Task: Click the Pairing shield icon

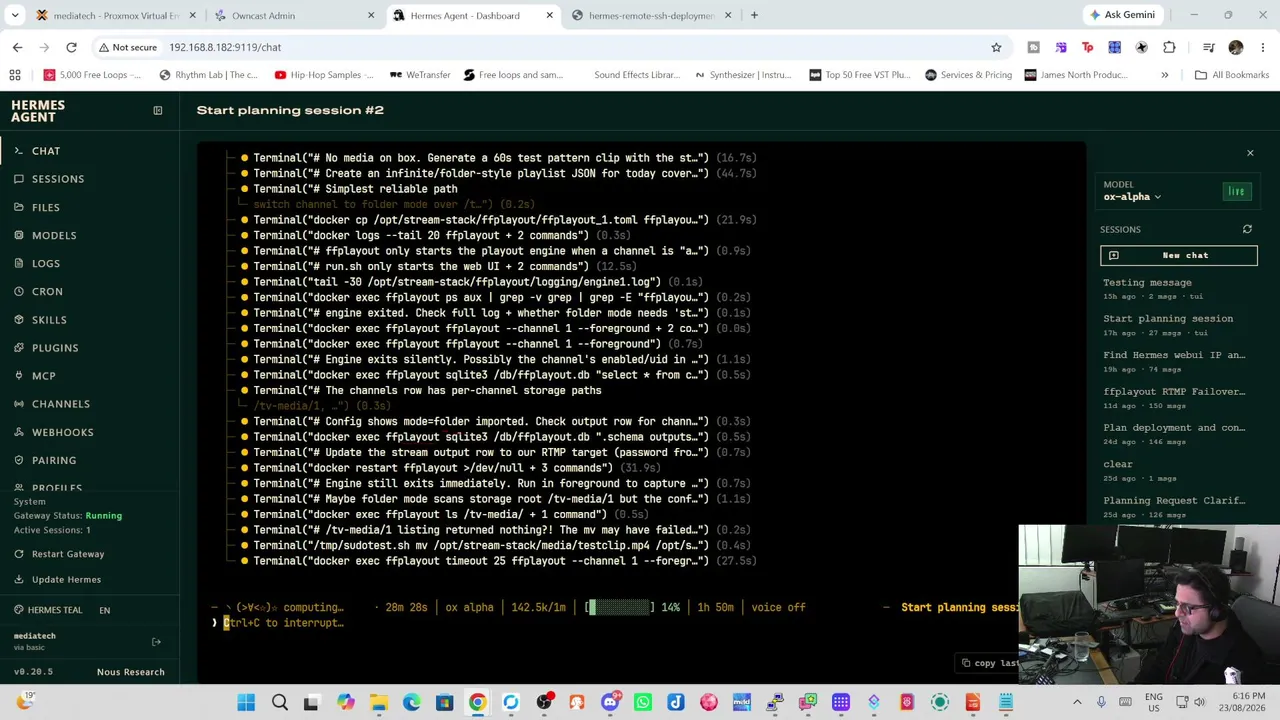Action: (19, 460)
